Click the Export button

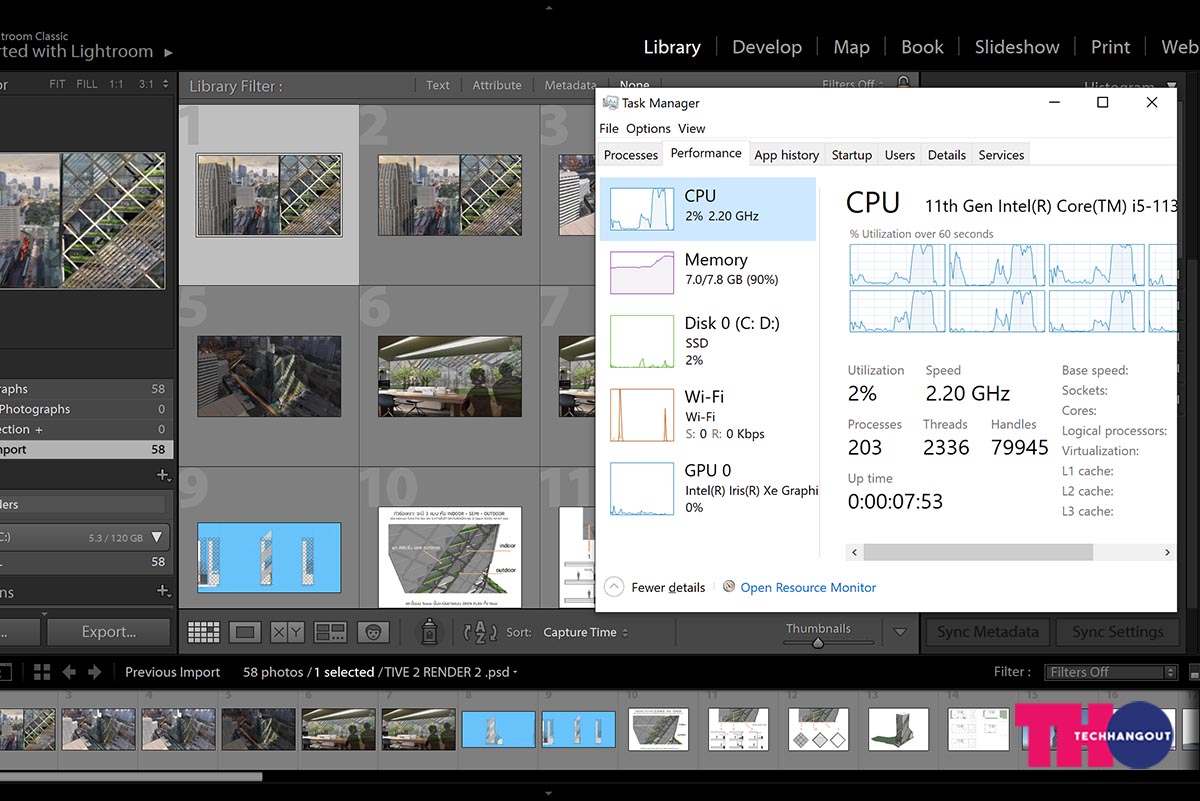[109, 632]
